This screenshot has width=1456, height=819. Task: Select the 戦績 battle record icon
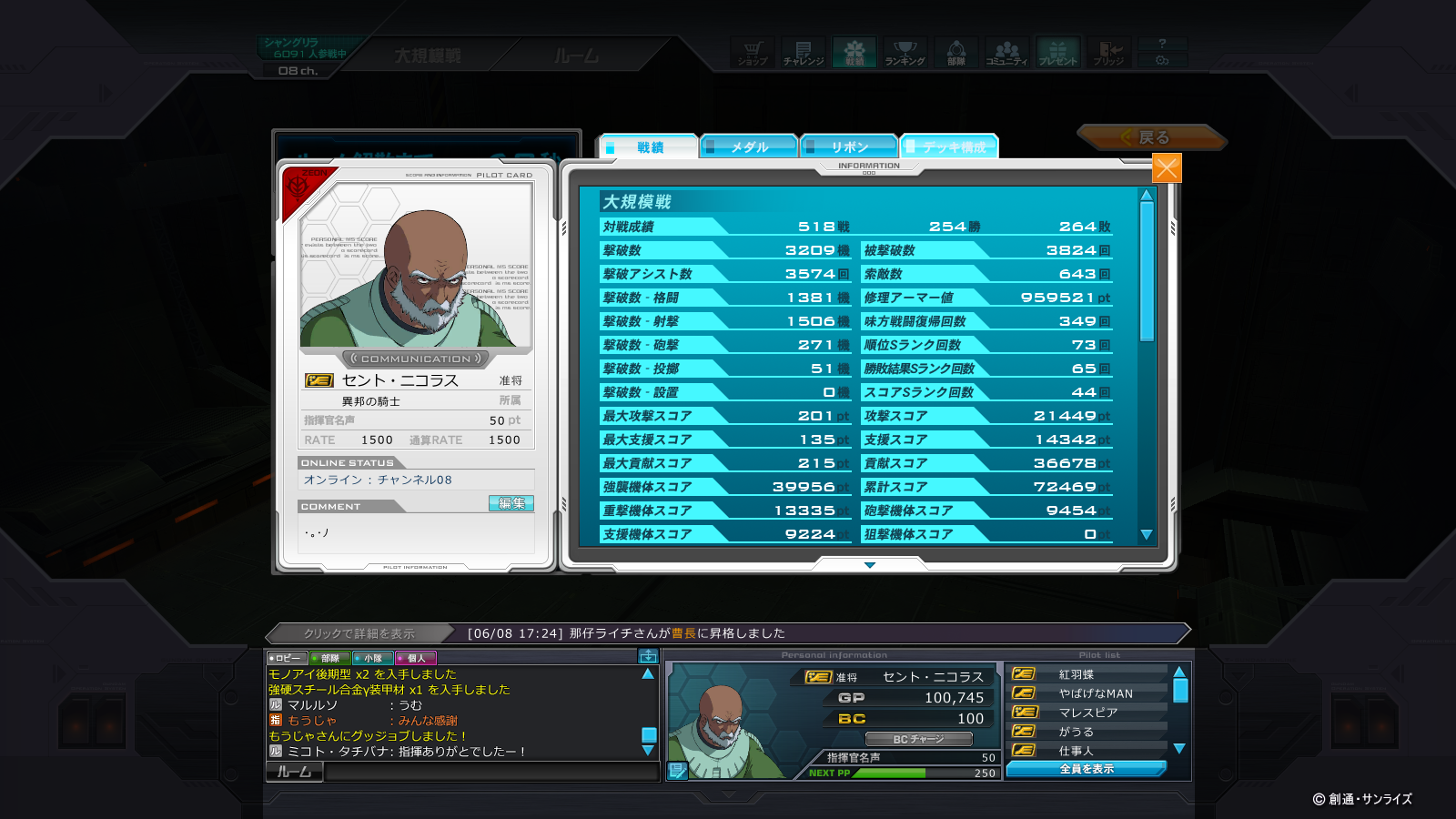854,53
